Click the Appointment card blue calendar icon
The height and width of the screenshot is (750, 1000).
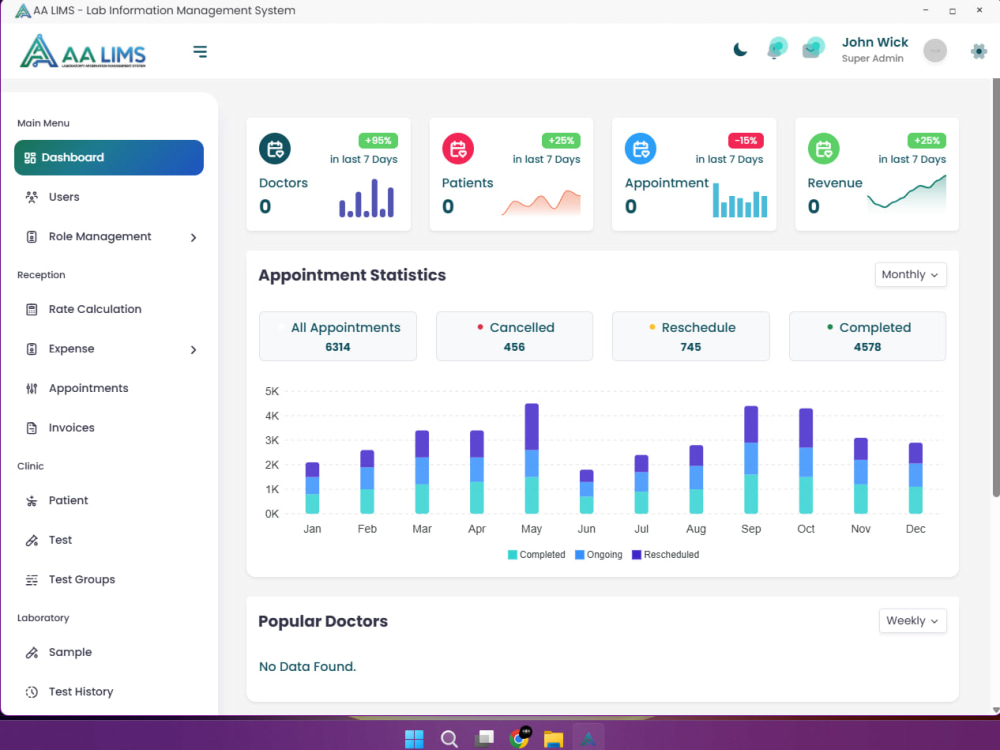[640, 149]
